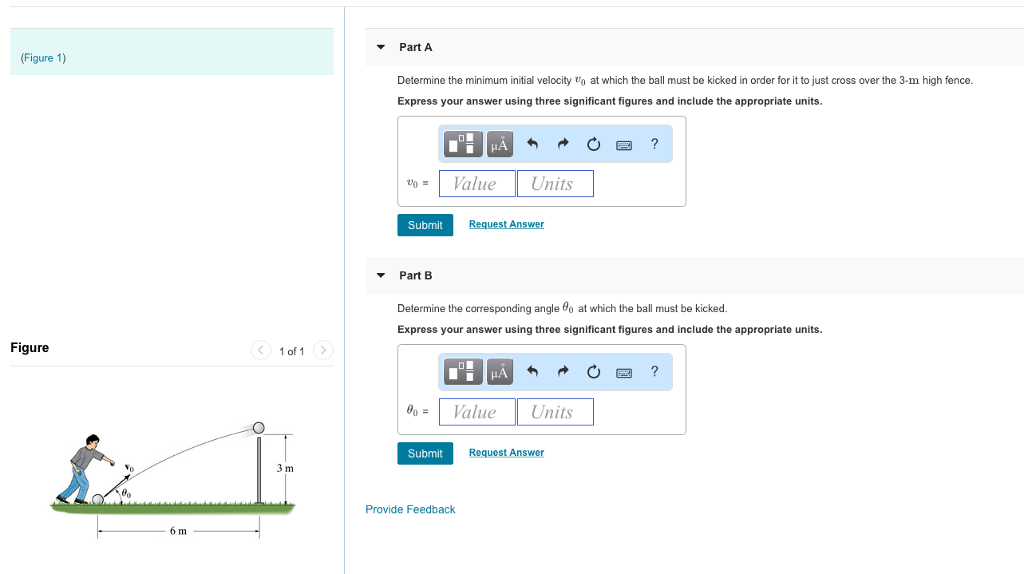1024x574 pixels.
Task: Open templates button in Part A toolbar
Action: pos(463,144)
